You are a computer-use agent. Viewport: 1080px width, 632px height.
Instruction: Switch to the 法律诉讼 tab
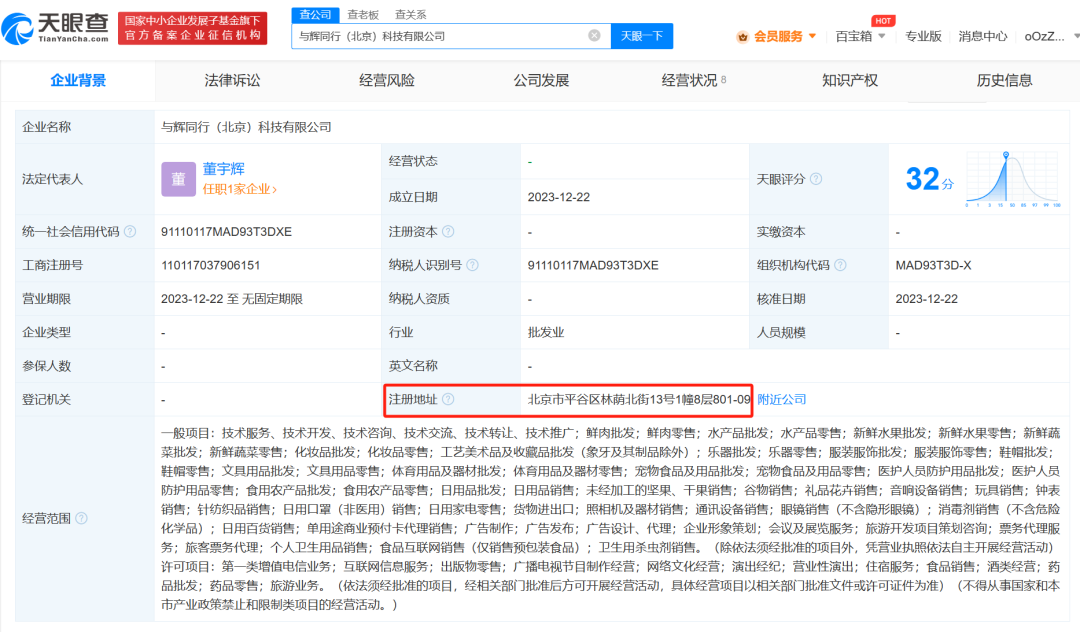tap(233, 80)
